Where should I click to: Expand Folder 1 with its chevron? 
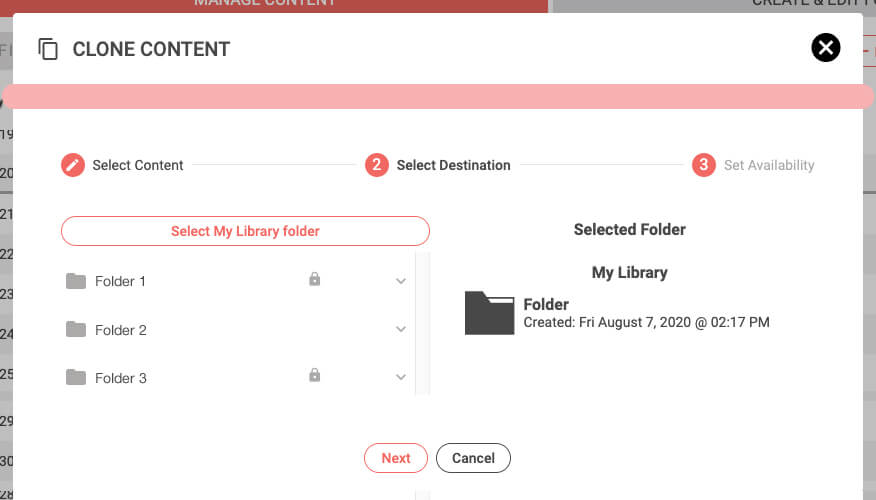(x=401, y=282)
